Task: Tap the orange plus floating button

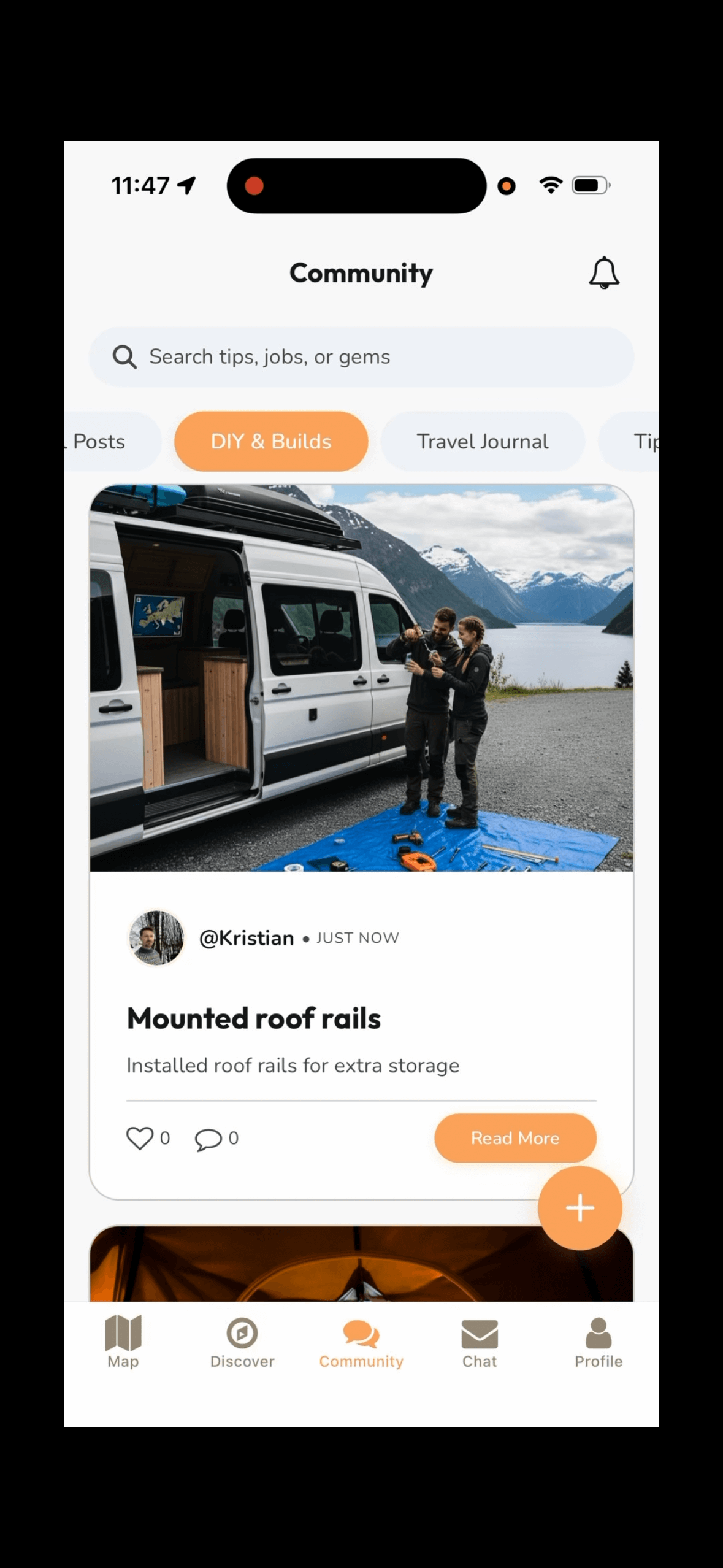Action: 580,1208
